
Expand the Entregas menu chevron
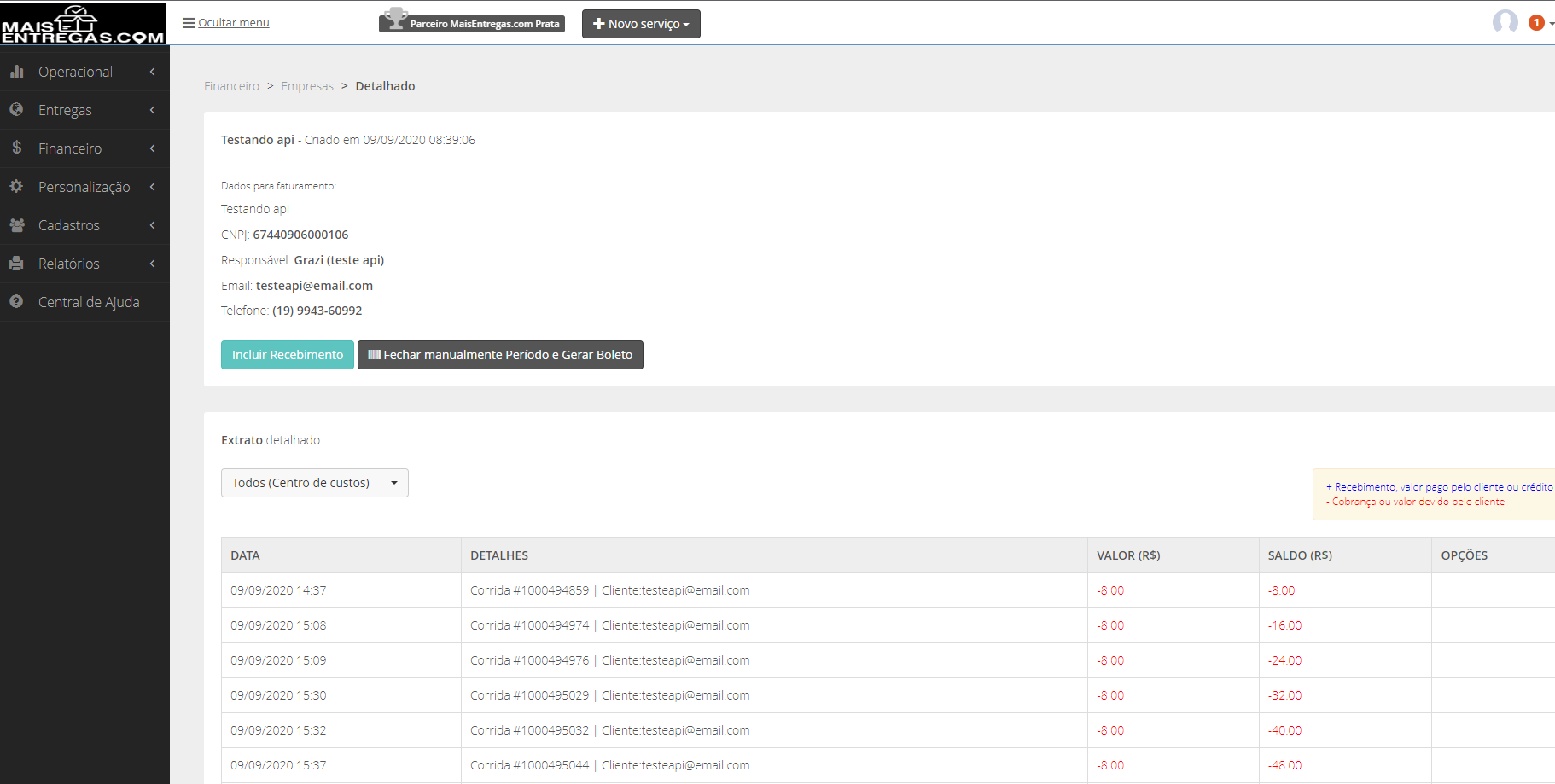[153, 110]
